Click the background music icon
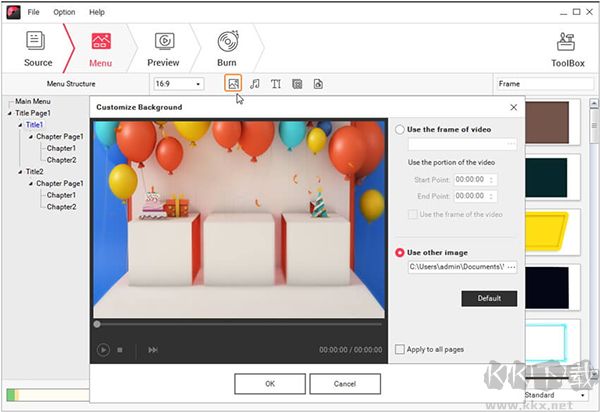This screenshot has width=600, height=412. [x=254, y=84]
